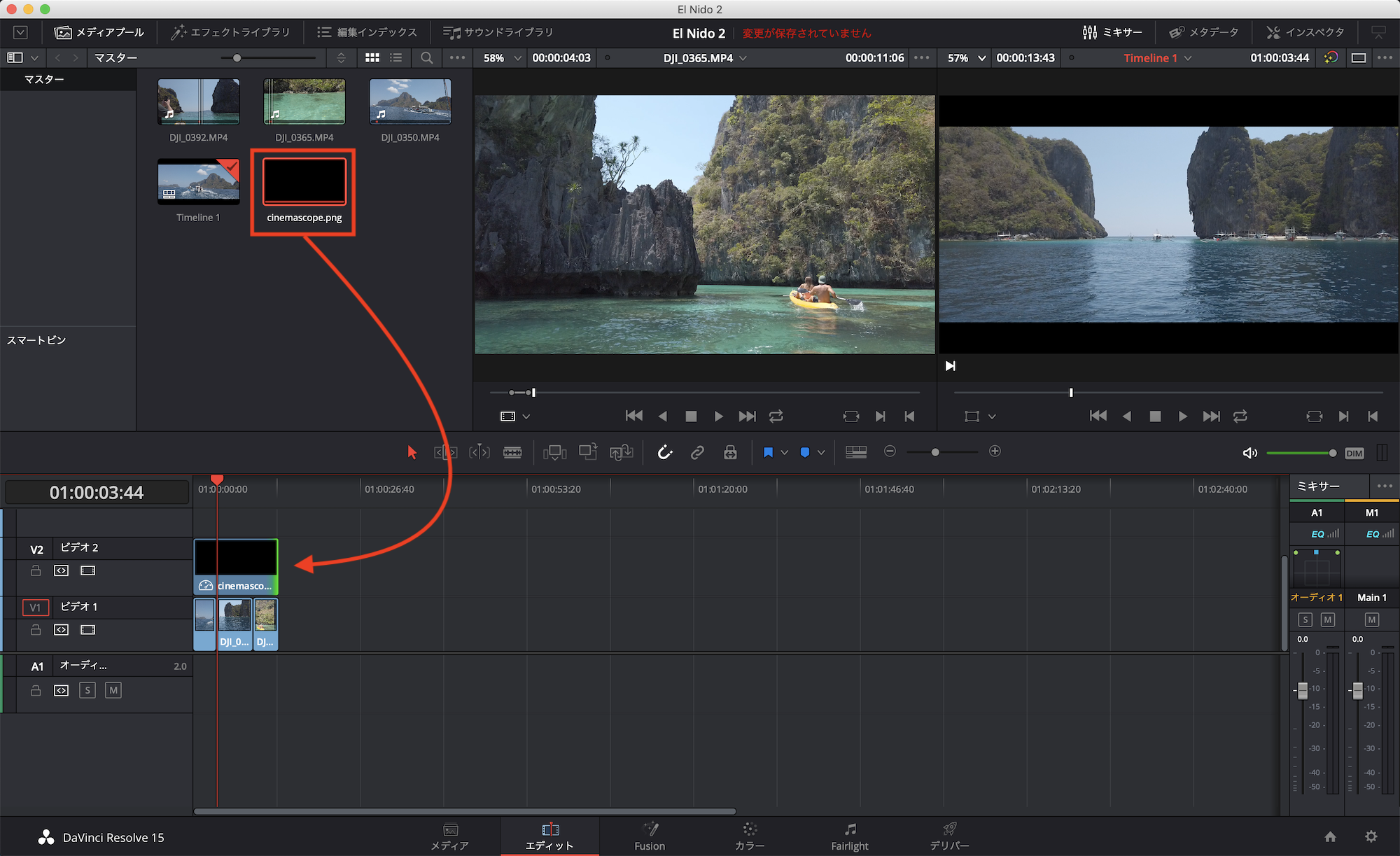Image resolution: width=1400 pixels, height=856 pixels.
Task: Click the insert clip toolbar icon
Action: click(x=554, y=453)
